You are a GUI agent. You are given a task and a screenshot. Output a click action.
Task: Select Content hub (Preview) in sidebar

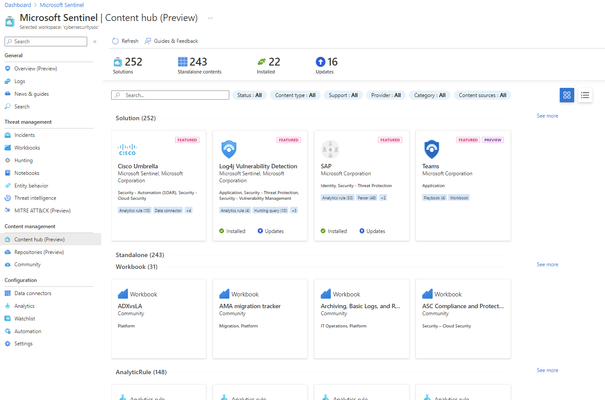point(51,239)
